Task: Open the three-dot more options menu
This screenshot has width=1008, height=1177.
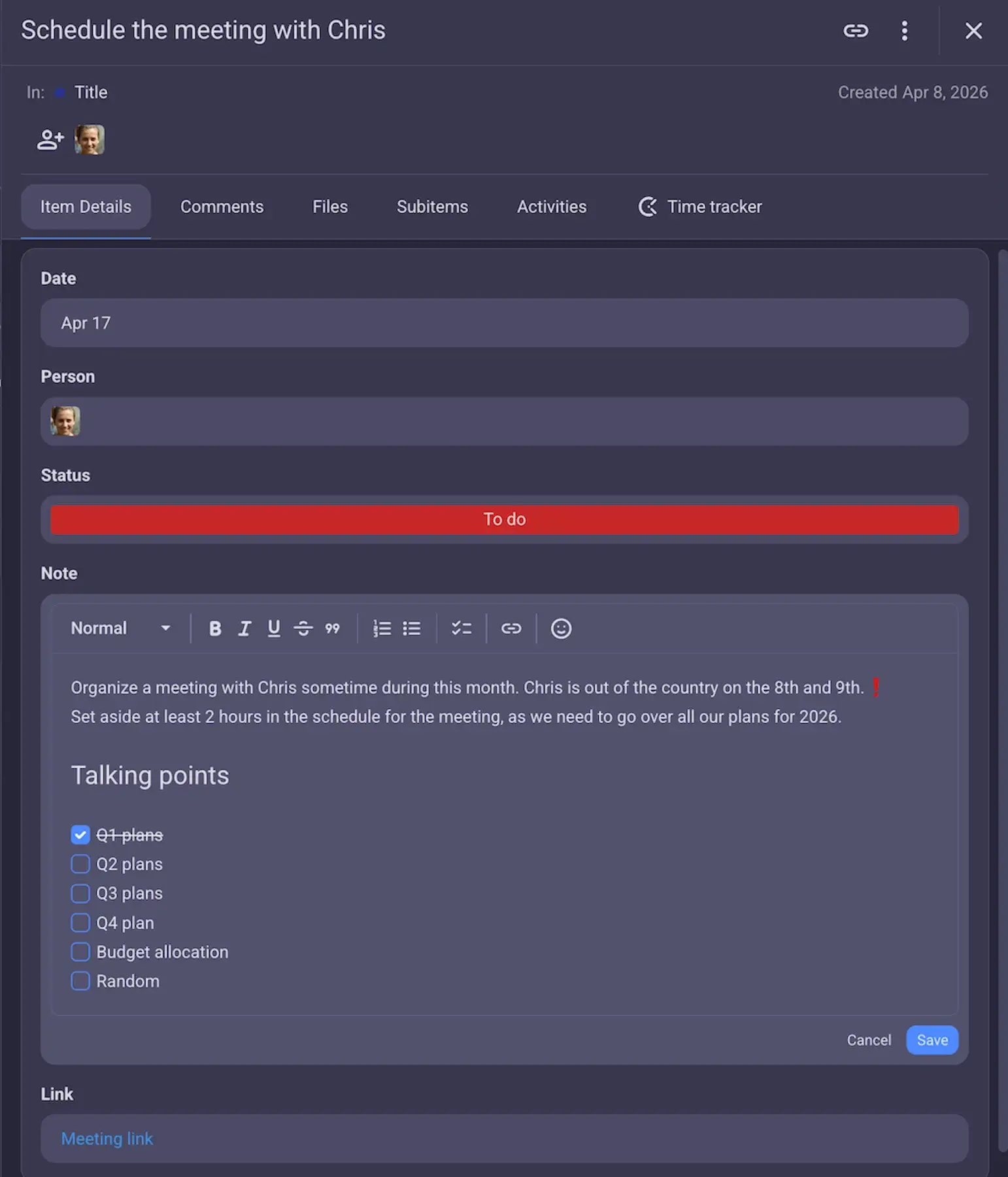Action: pyautogui.click(x=905, y=31)
